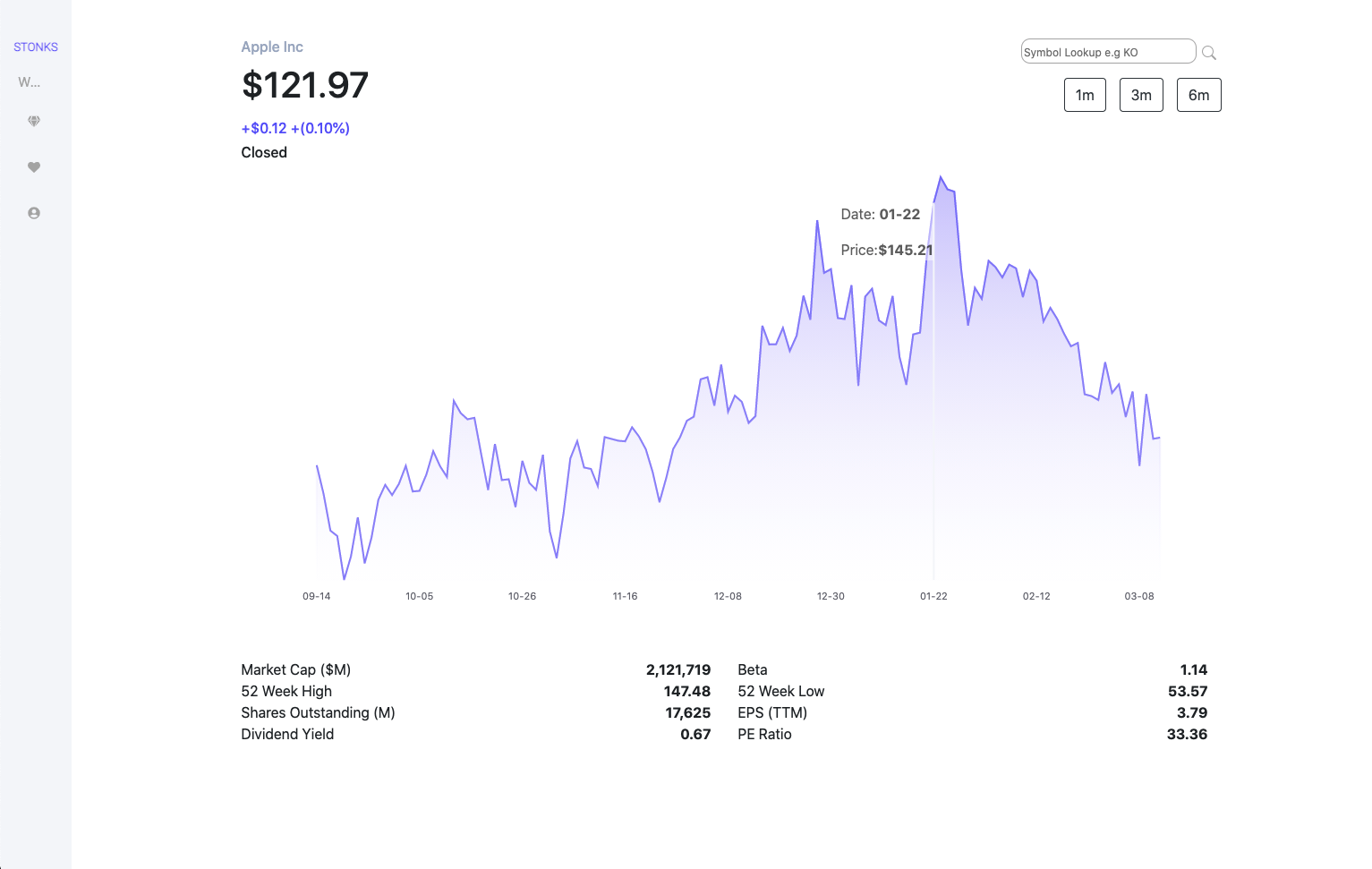Focus the Symbol Lookup input field

1108,52
